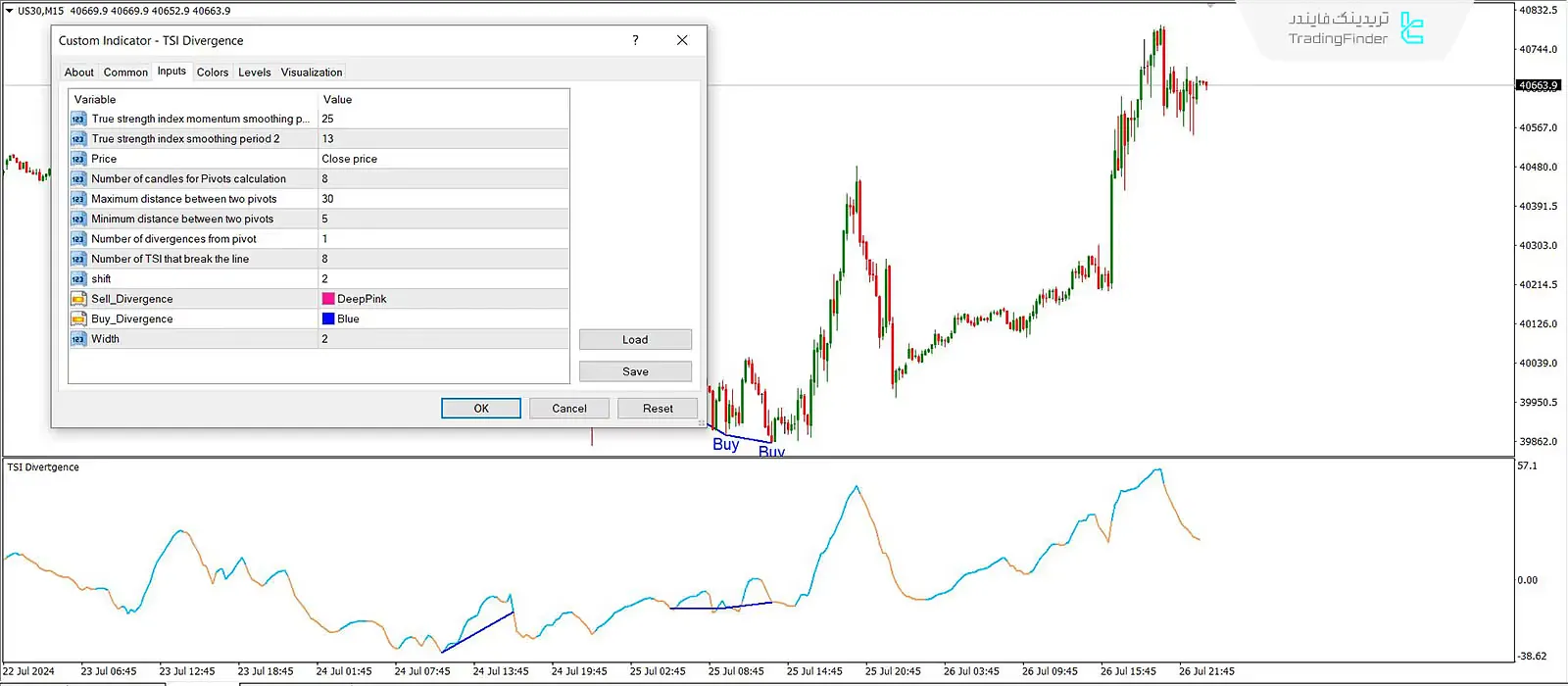This screenshot has width=1568, height=686.
Task: Select the DeepPink color swatch
Action: [x=328, y=299]
